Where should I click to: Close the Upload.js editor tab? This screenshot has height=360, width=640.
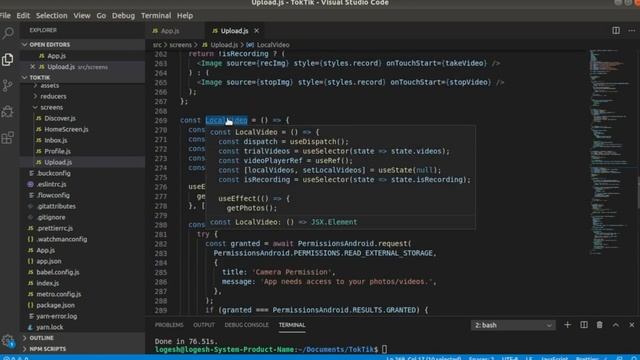[256, 31]
